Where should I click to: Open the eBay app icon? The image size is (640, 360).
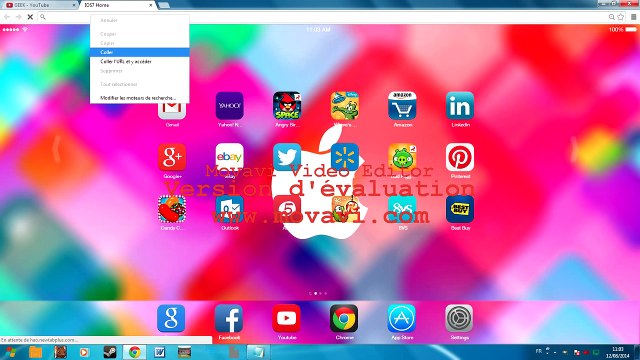(229, 157)
